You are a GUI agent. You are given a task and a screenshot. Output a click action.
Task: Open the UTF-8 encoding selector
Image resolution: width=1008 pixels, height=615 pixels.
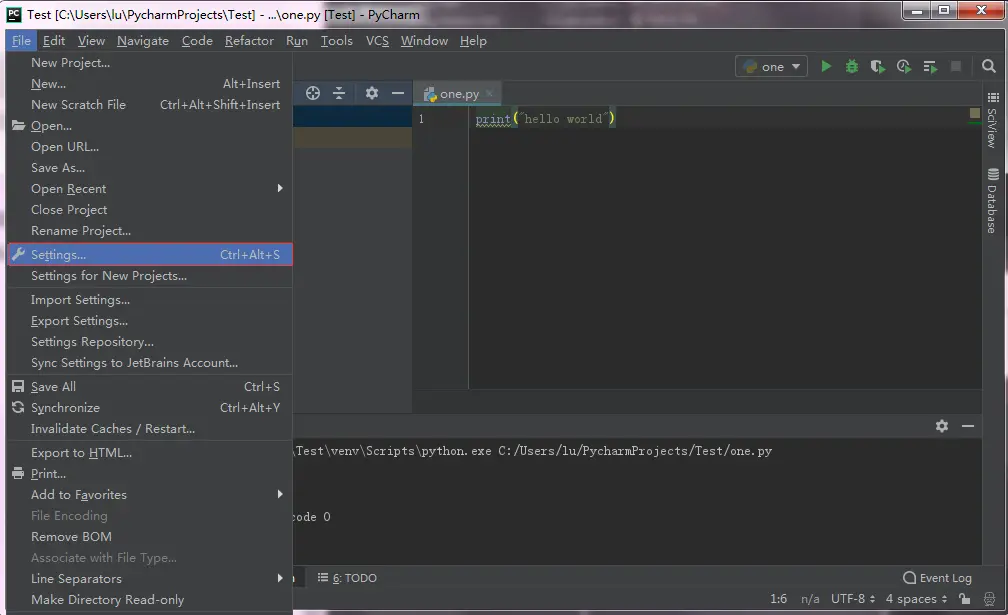coord(853,599)
